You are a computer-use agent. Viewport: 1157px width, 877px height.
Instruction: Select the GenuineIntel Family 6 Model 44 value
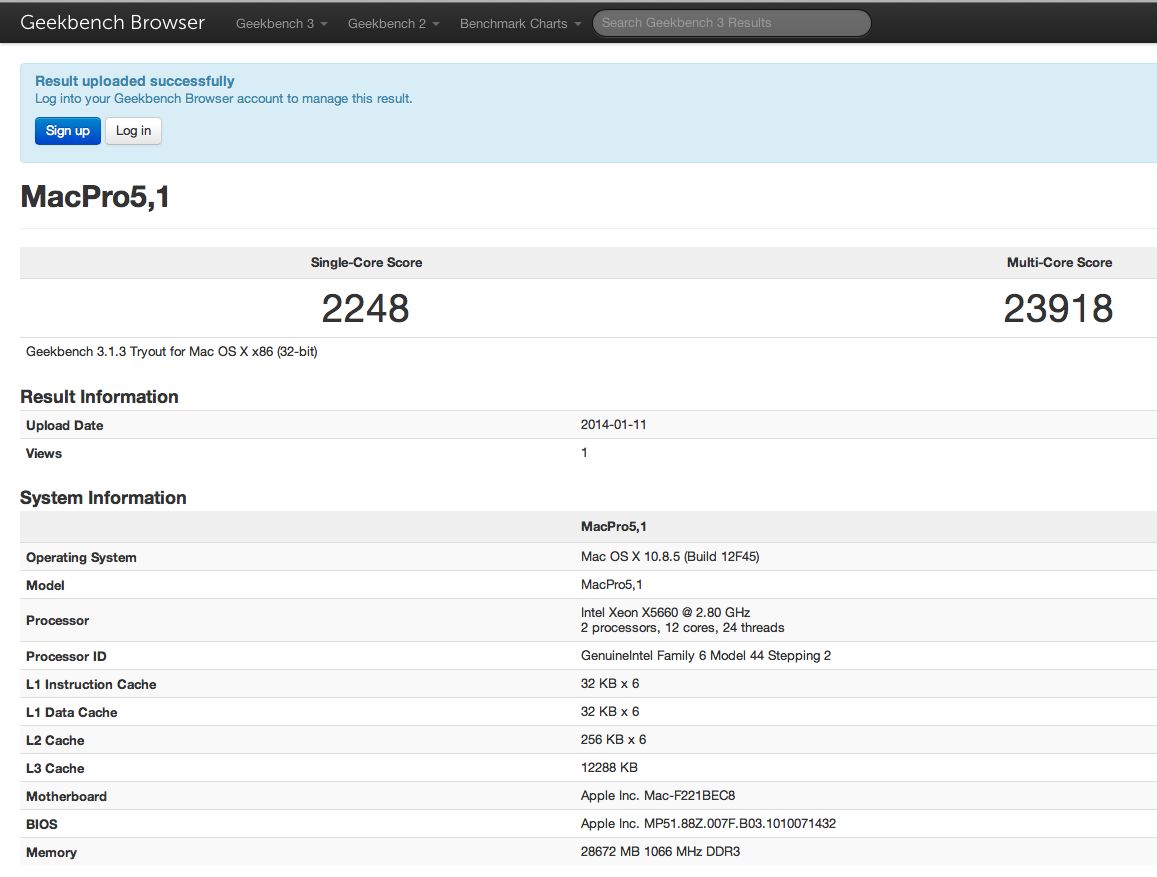pyautogui.click(x=706, y=656)
